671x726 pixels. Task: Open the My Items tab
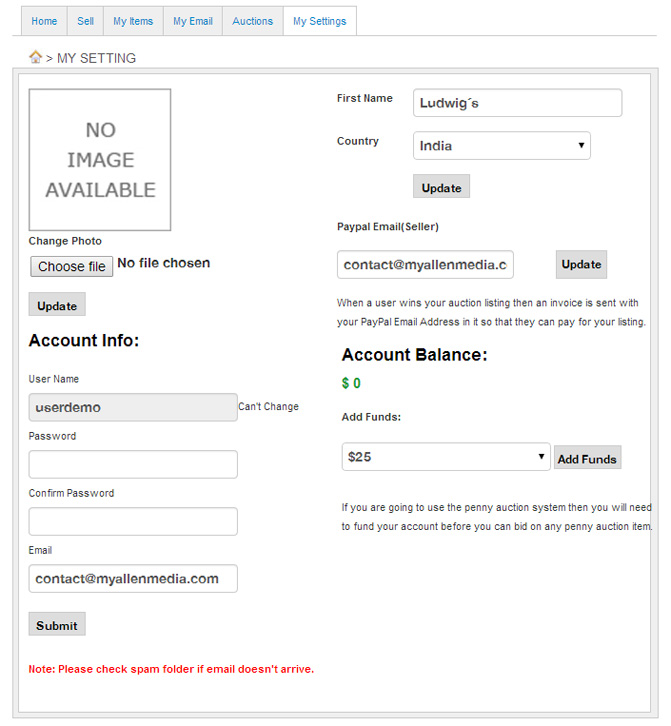tap(133, 21)
